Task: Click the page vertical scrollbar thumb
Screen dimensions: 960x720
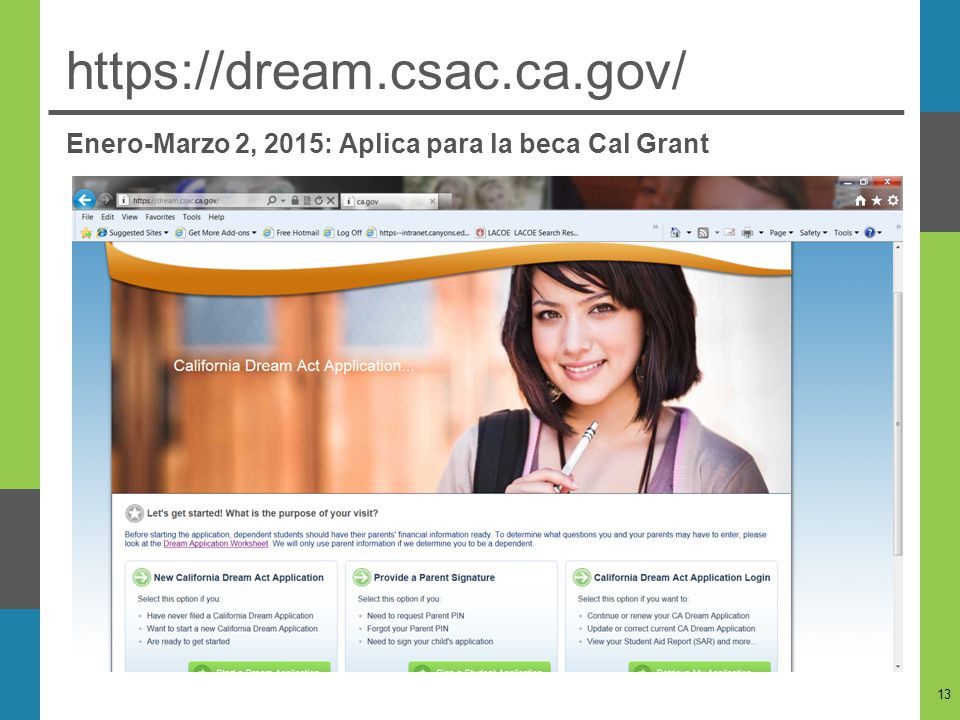Action: 898,424
